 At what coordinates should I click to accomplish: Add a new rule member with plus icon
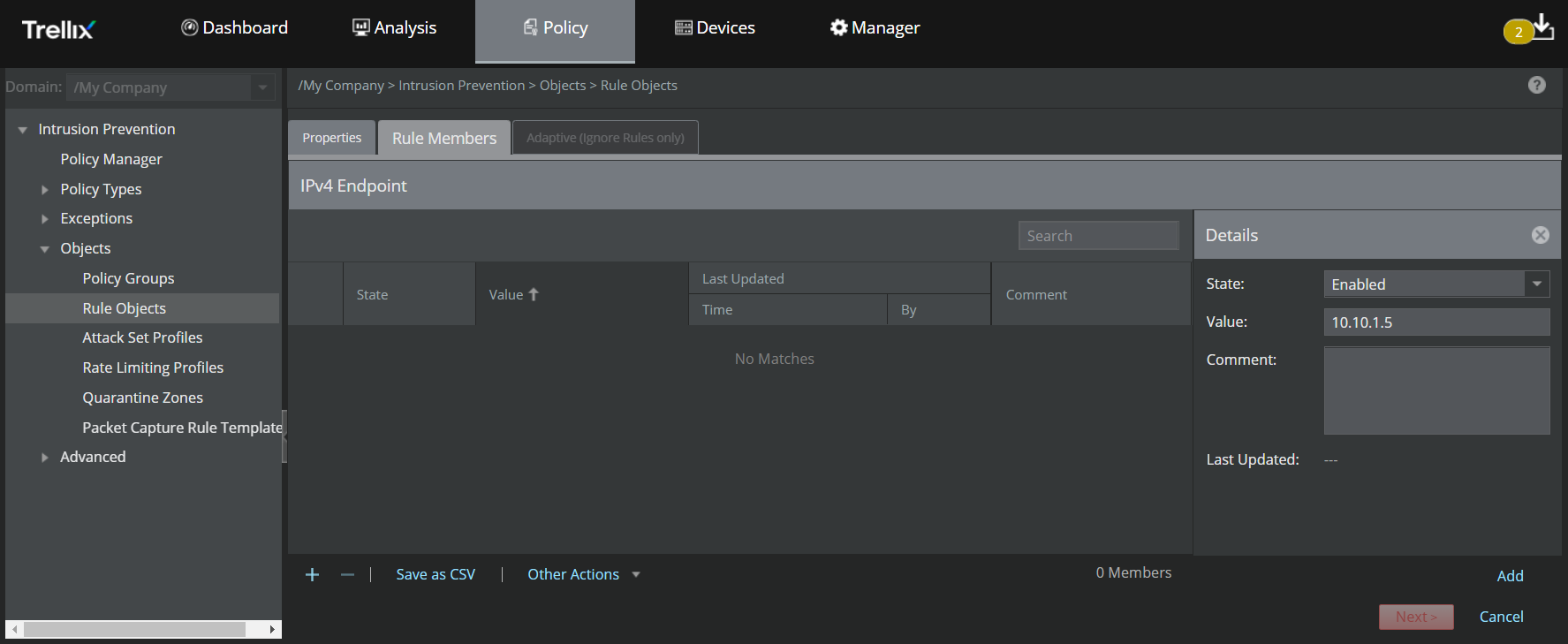click(312, 575)
